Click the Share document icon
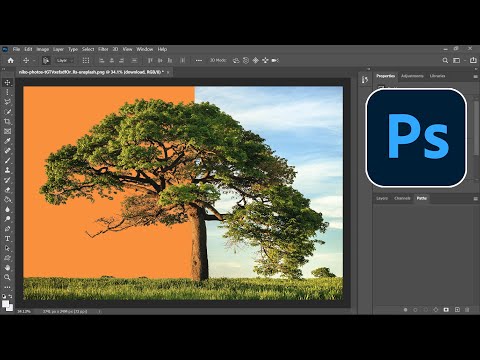The height and width of the screenshot is (360, 480). coord(473,60)
